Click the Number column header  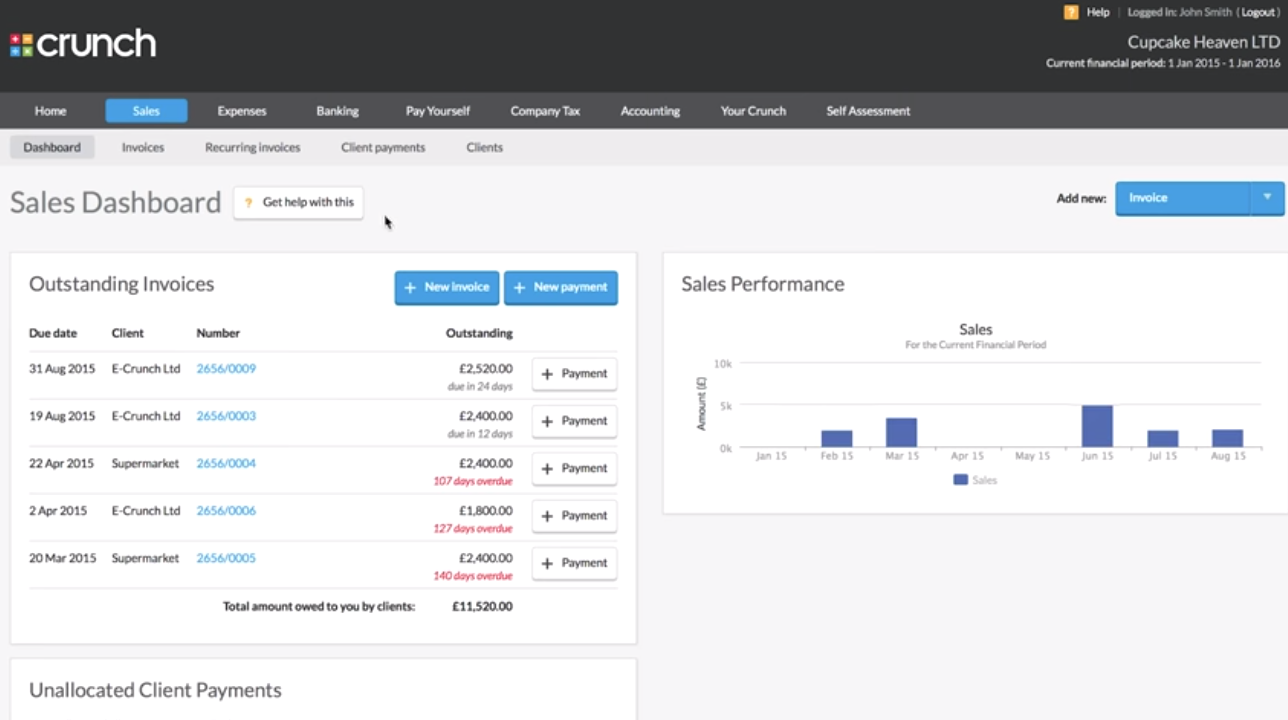click(x=218, y=333)
